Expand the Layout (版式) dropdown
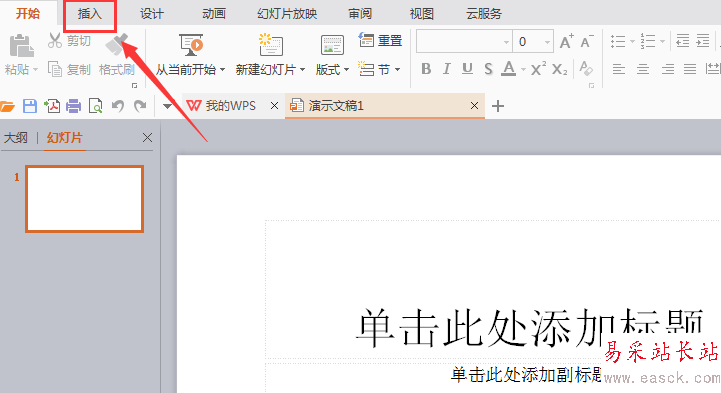Screen dimensions: 721x393 (x=346, y=70)
